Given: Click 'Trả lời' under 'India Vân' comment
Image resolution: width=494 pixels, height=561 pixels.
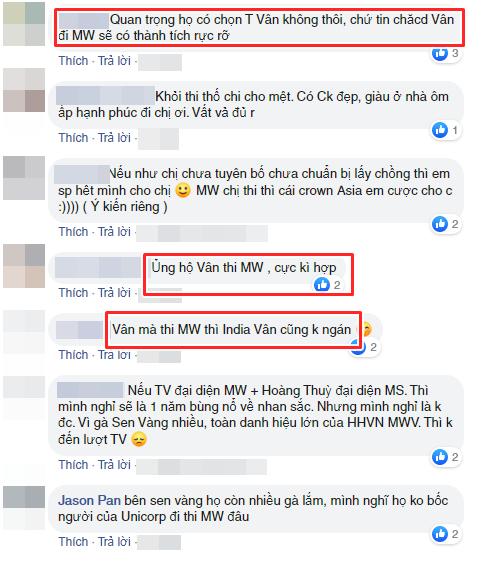Looking at the screenshot, I should pos(114,355).
